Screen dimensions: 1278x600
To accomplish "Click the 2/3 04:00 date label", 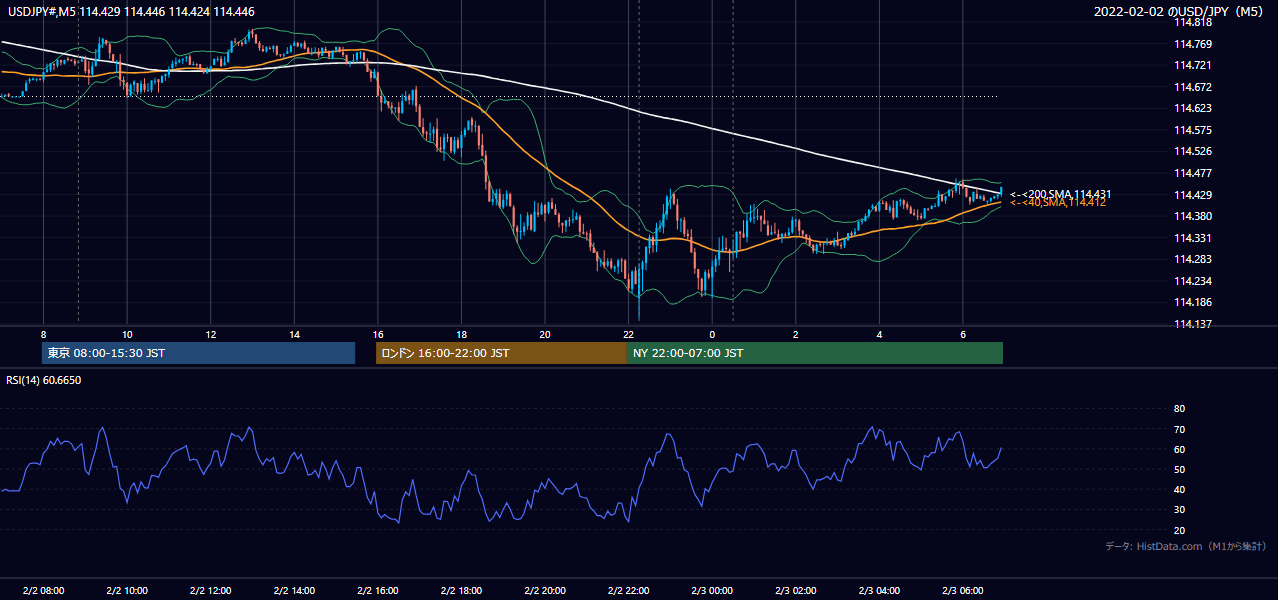I will [x=879, y=590].
